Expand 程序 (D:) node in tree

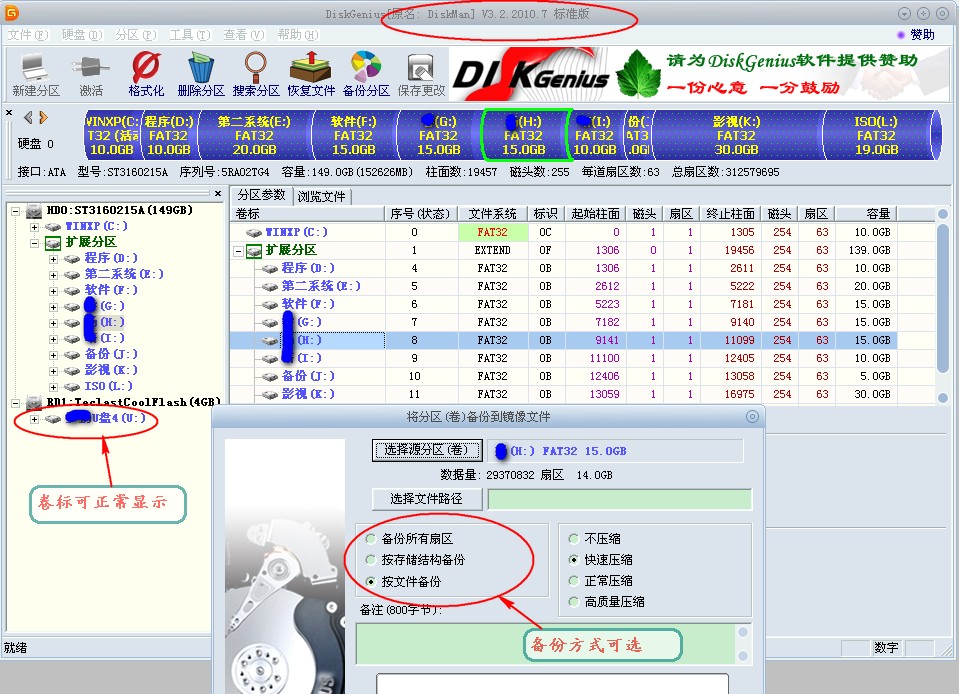coord(53,259)
